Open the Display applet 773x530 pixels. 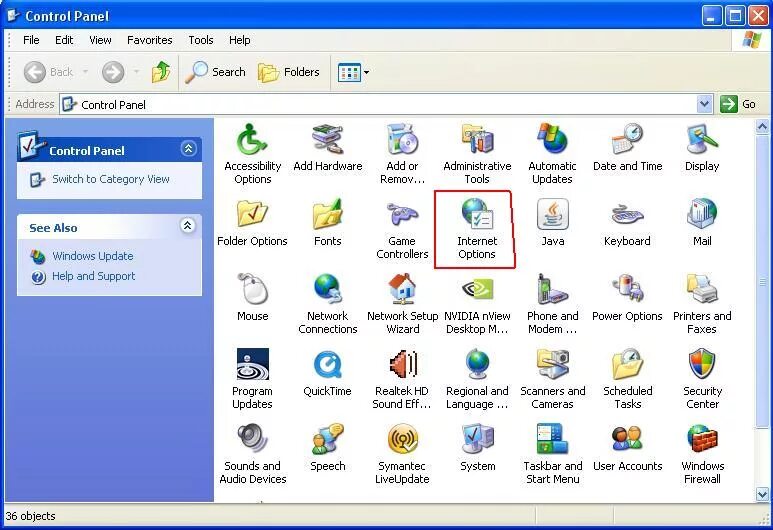coord(702,147)
